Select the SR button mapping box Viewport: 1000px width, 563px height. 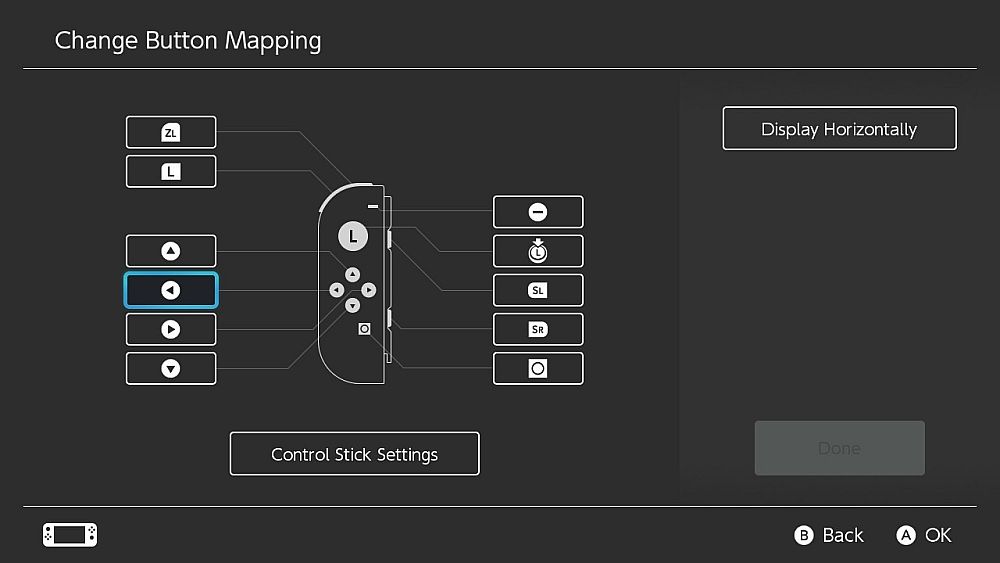click(538, 329)
